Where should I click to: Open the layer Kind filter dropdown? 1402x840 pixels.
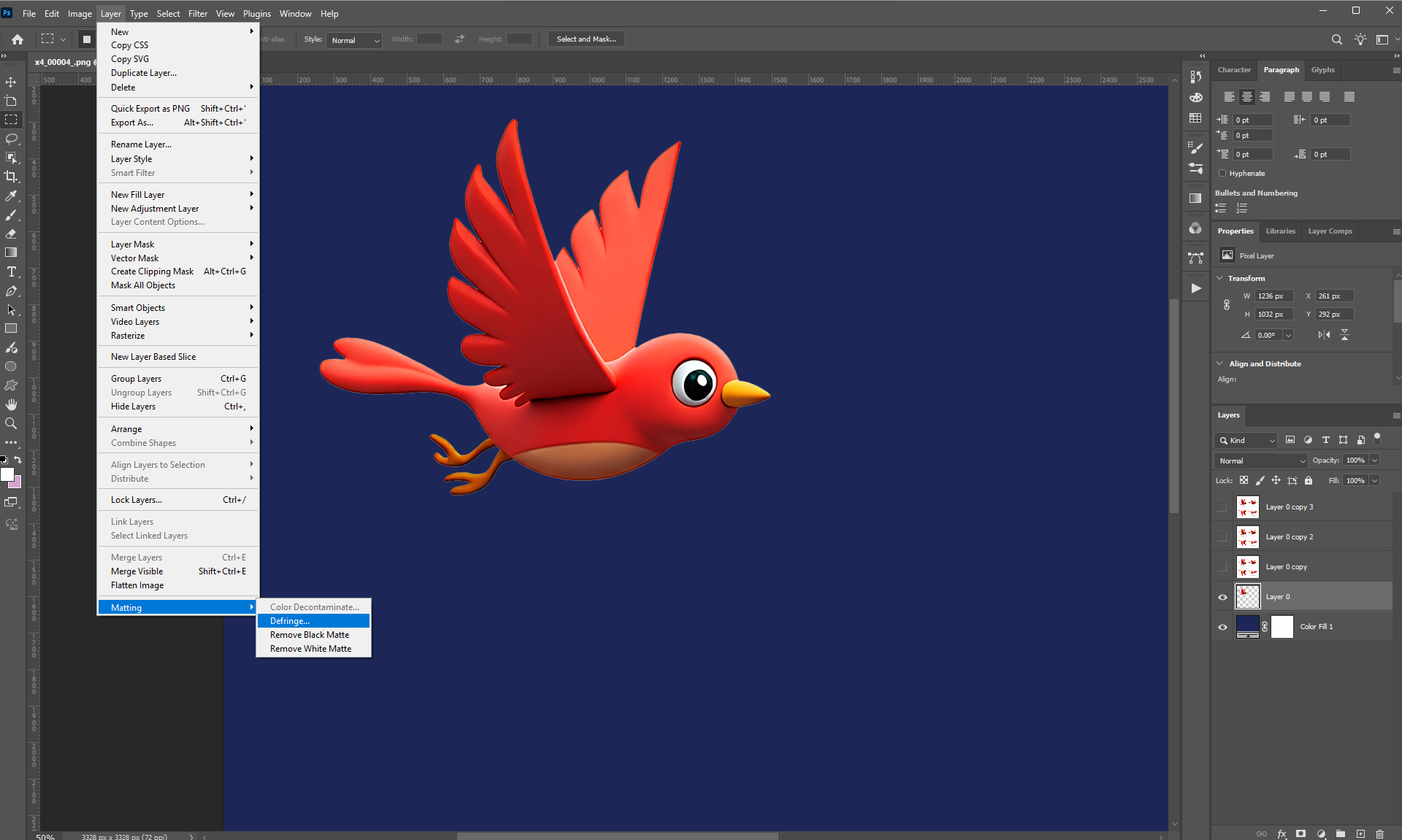tap(1246, 440)
